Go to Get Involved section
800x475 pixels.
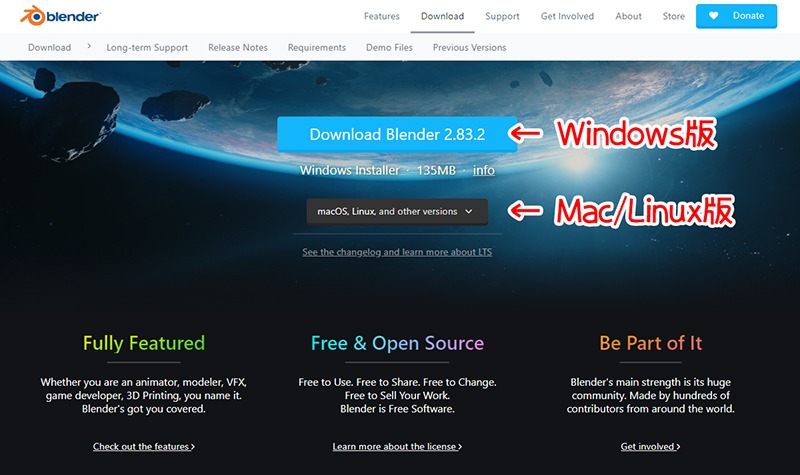(x=567, y=16)
